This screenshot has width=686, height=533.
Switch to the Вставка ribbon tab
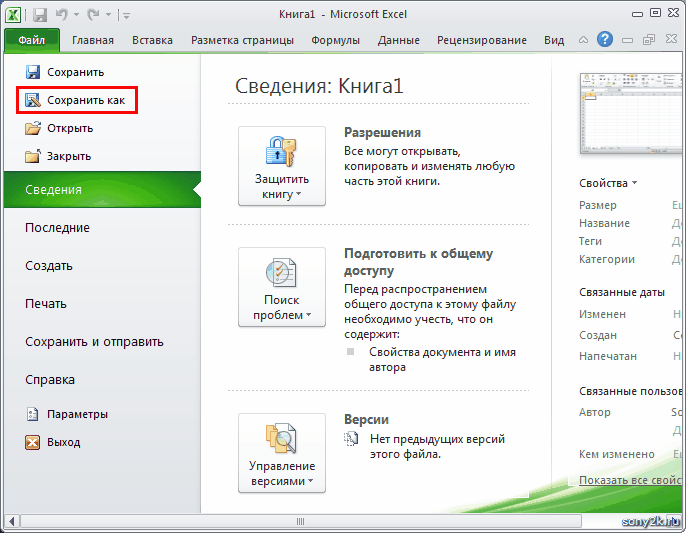point(152,40)
